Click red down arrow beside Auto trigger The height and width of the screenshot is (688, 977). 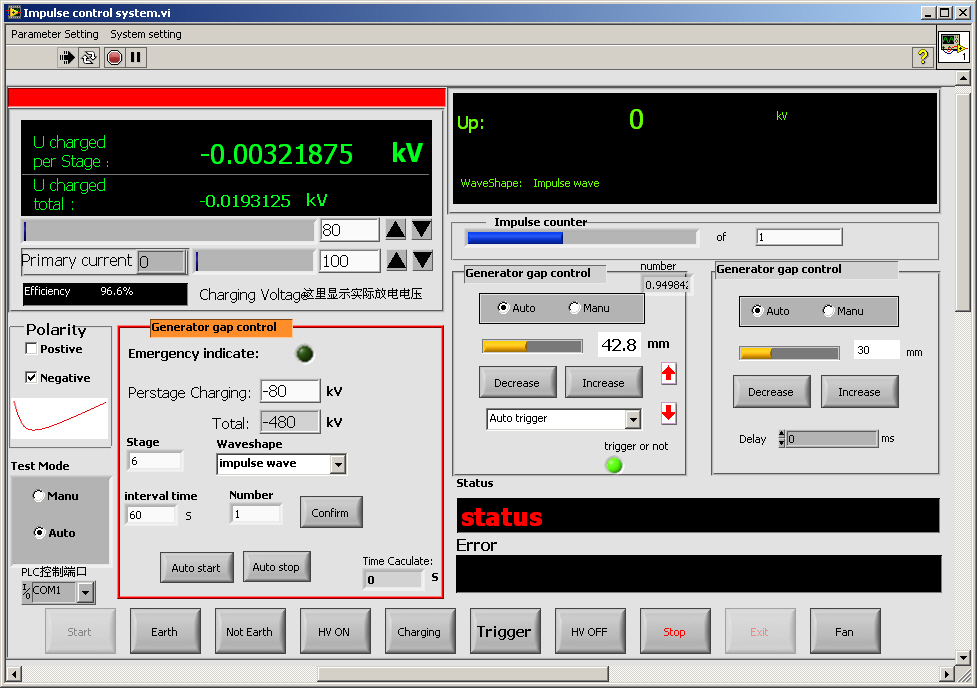669,412
